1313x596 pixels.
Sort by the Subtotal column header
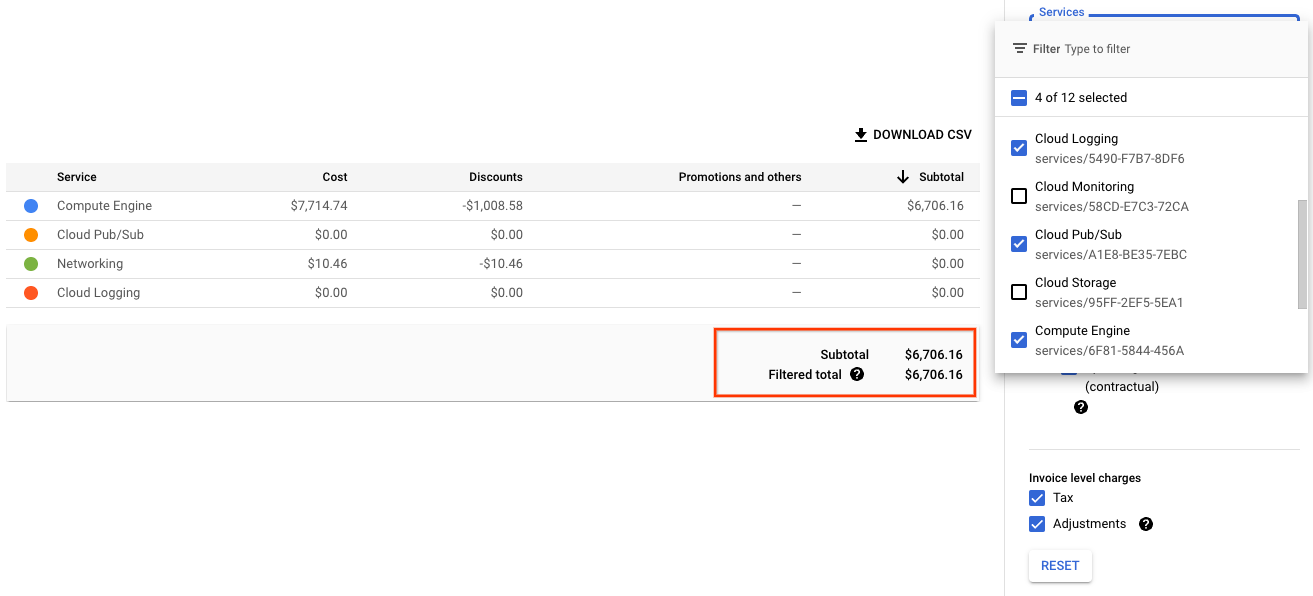click(941, 177)
